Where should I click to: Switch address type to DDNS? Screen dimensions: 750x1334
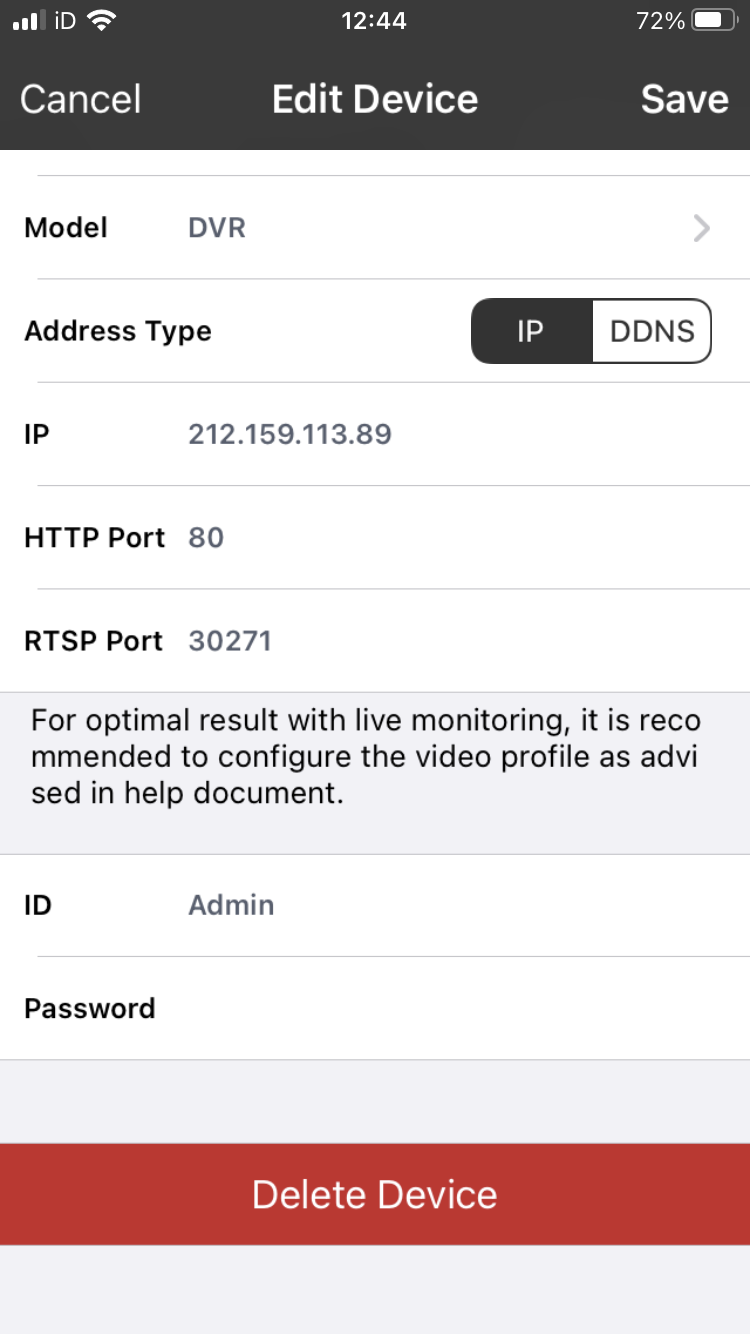point(652,331)
